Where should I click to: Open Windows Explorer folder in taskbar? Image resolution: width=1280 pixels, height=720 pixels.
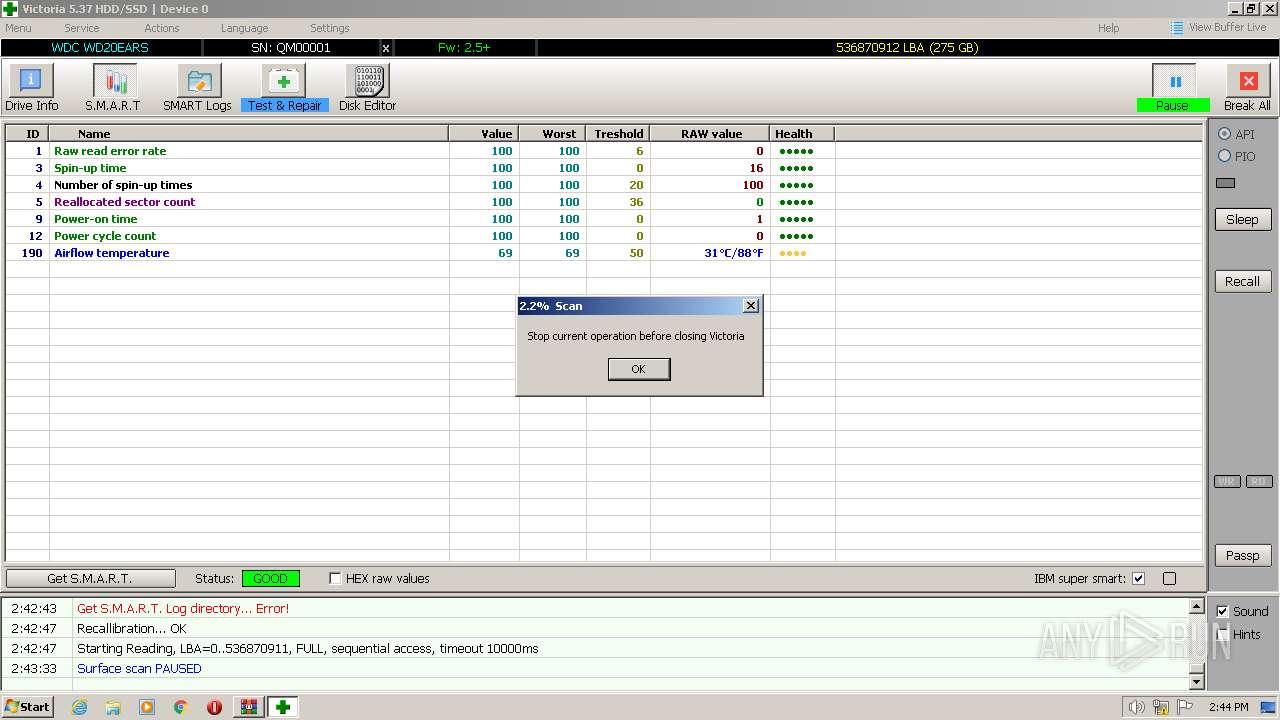[x=113, y=707]
